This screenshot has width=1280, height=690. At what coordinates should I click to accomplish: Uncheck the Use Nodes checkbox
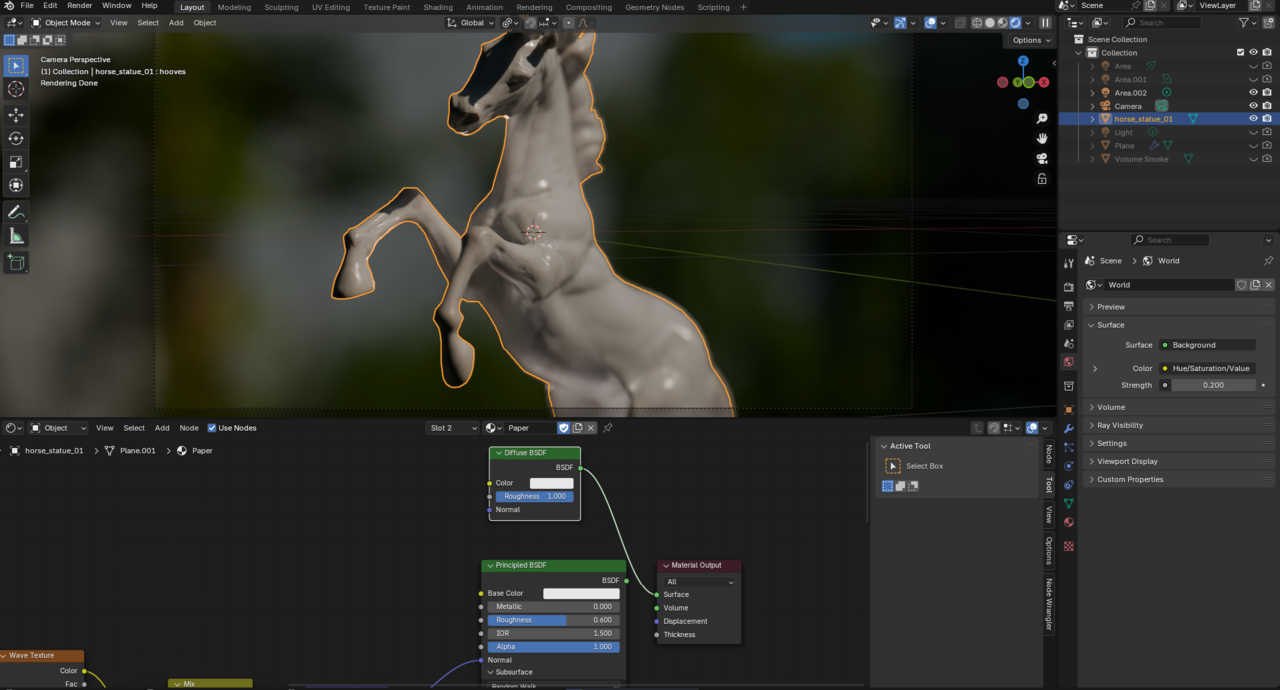click(212, 428)
